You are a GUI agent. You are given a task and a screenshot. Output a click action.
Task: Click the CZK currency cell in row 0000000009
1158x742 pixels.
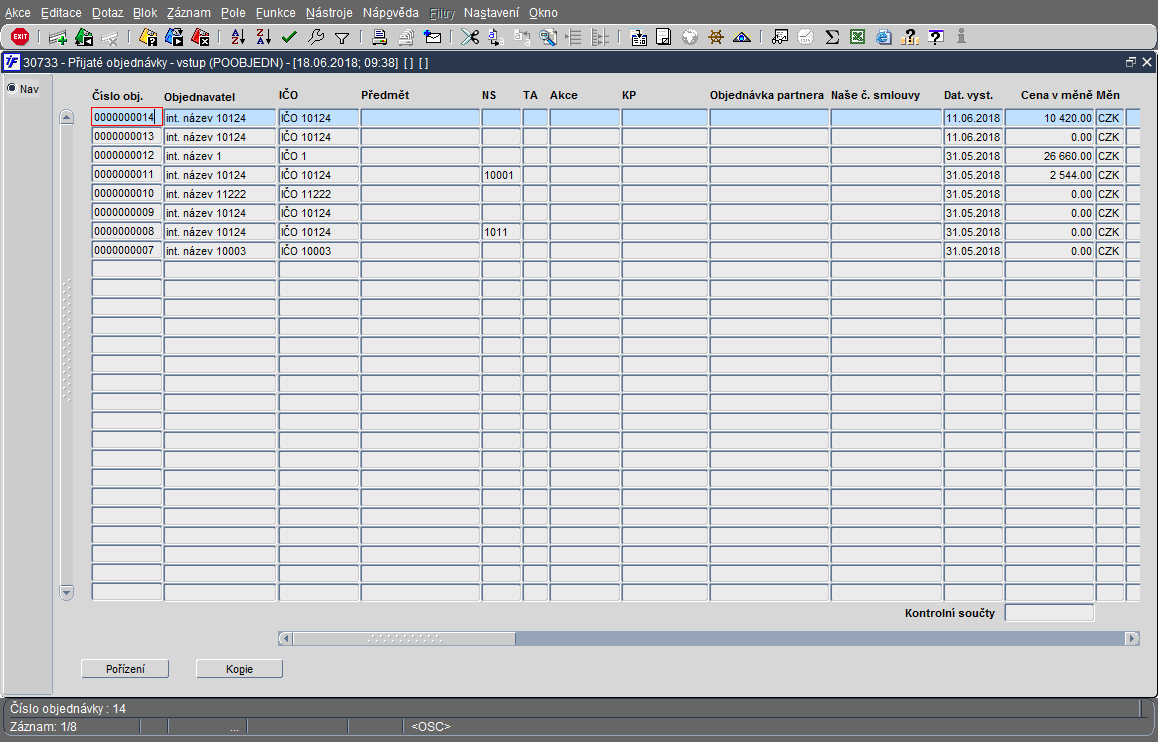coord(1109,213)
